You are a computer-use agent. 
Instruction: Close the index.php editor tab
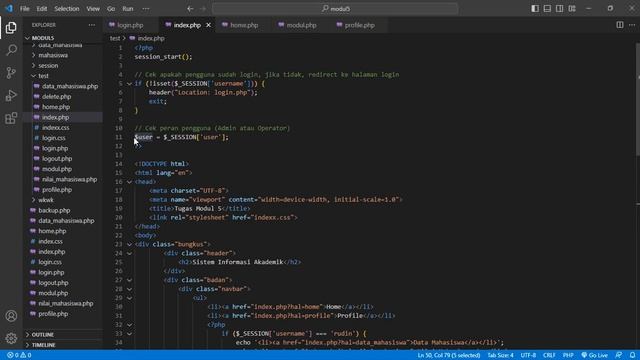tap(209, 25)
